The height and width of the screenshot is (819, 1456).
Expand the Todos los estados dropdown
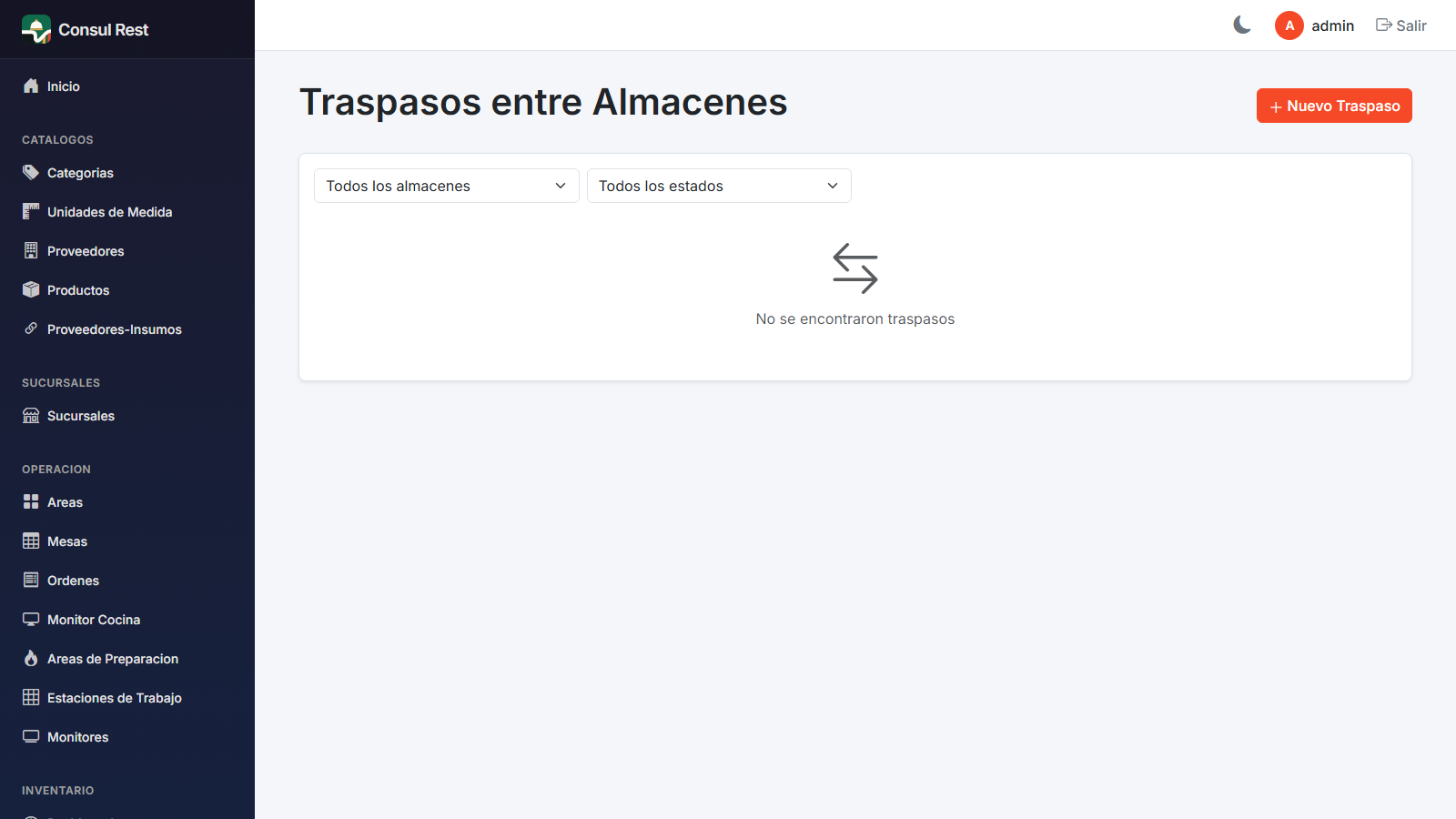(x=719, y=186)
